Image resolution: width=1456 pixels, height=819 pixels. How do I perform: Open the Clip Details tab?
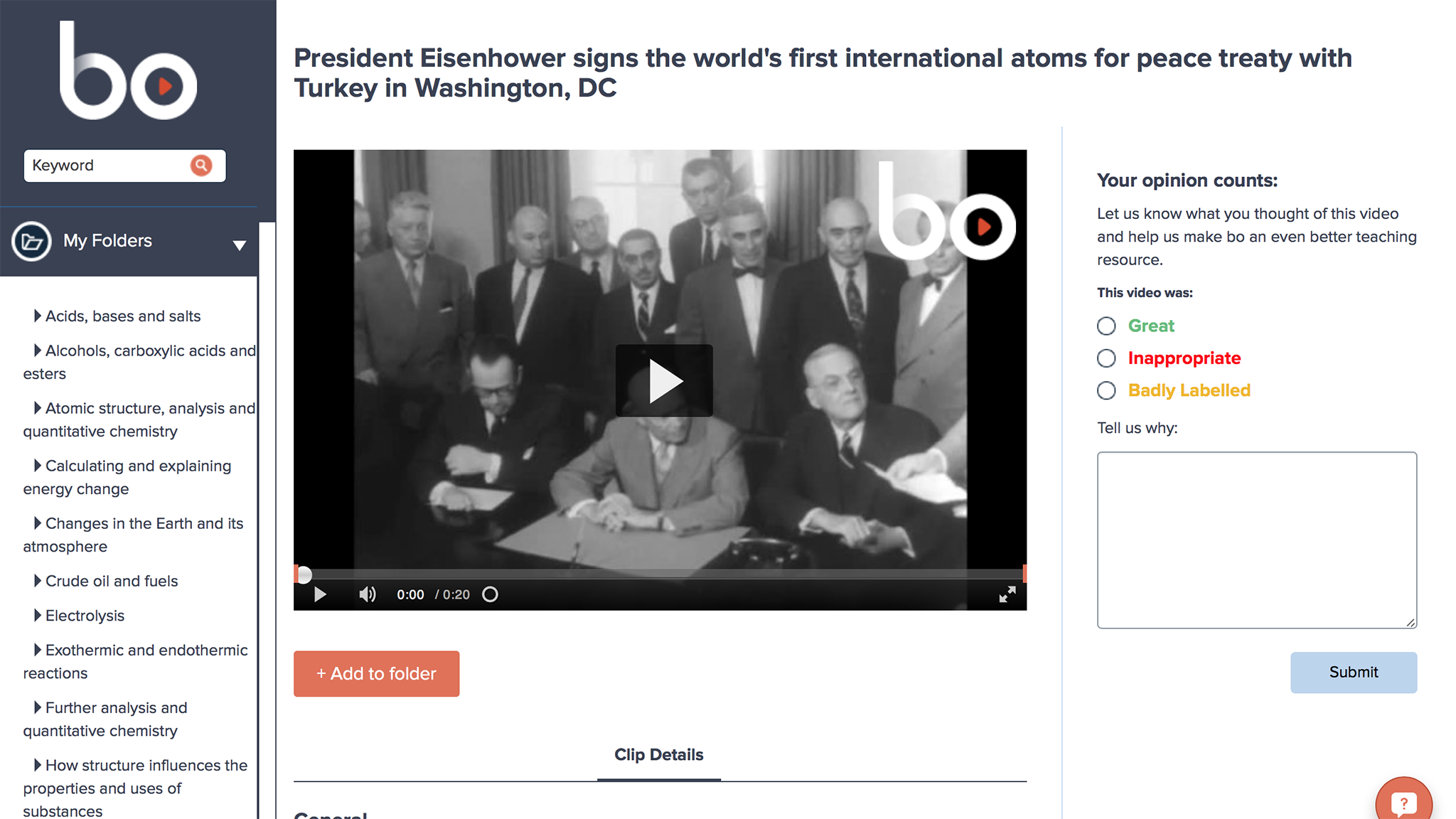(x=659, y=755)
